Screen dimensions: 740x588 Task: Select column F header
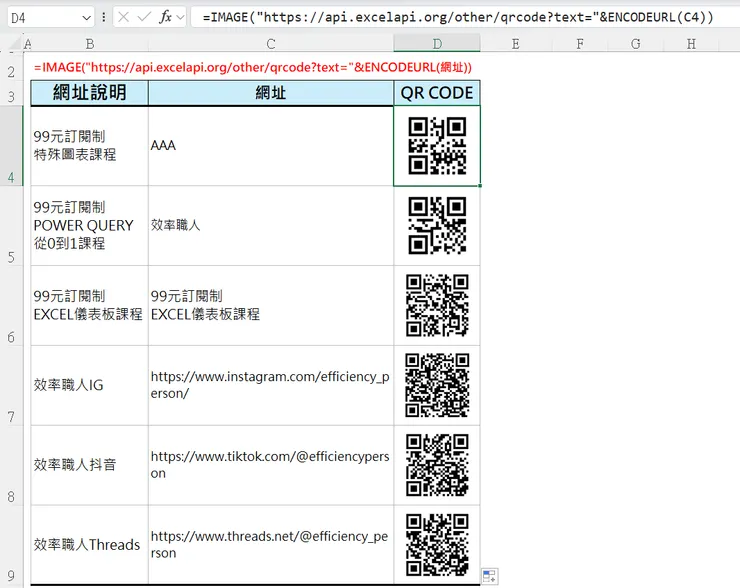pos(580,44)
